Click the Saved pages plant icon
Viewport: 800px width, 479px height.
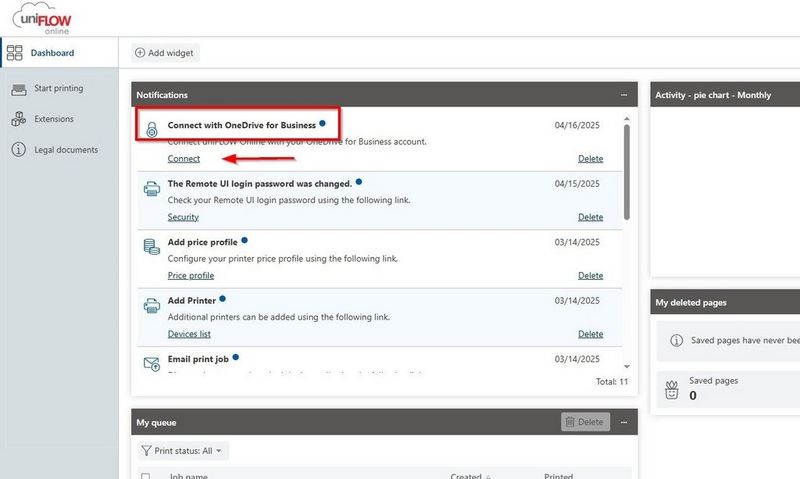click(x=673, y=389)
